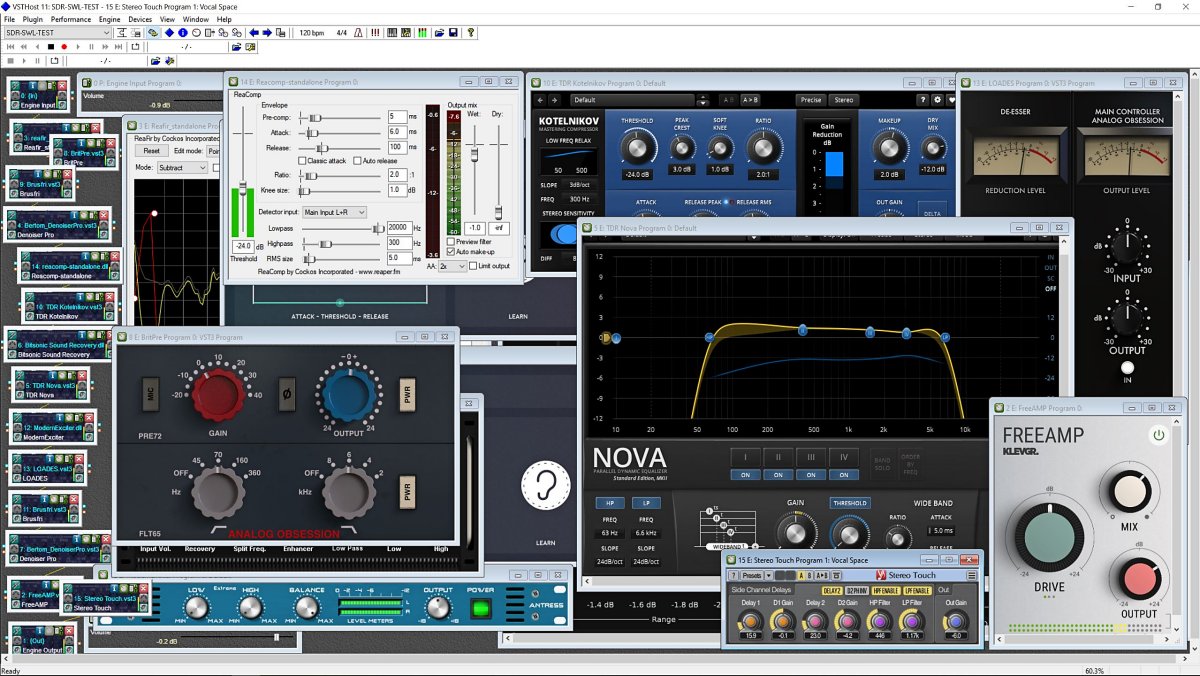
Task: Open the ReaFir Mode Subtract dropdown
Action: coord(182,168)
